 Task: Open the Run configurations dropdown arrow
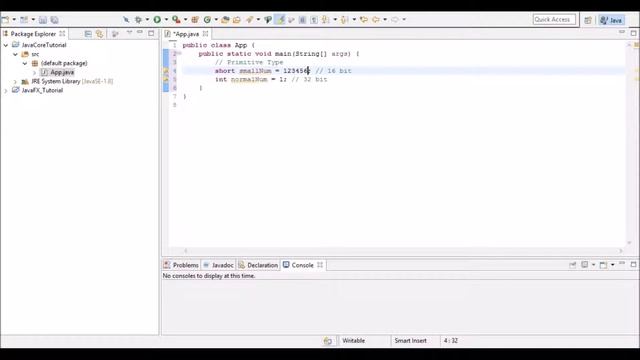tap(166, 19)
